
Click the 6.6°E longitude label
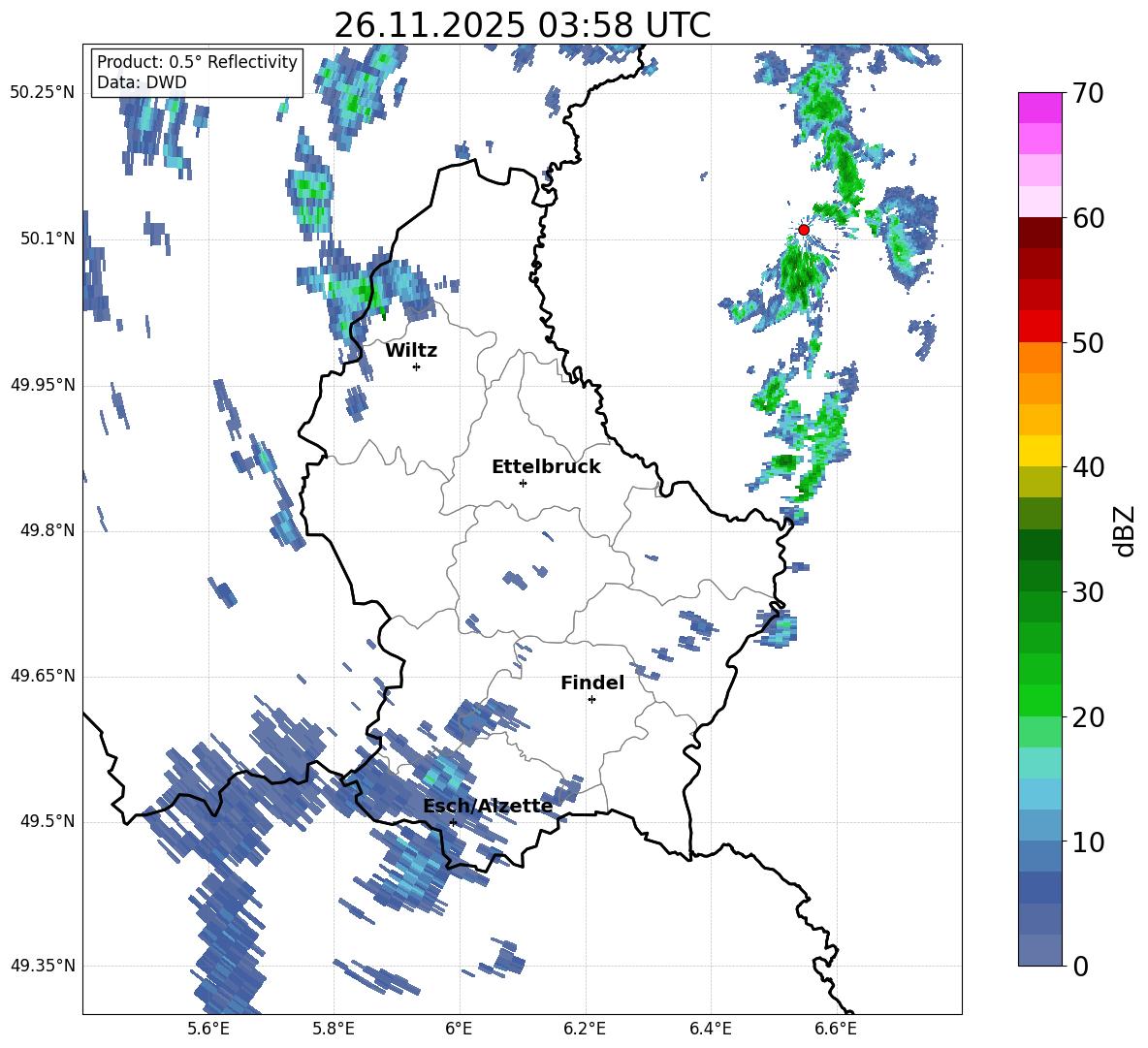[x=836, y=1029]
